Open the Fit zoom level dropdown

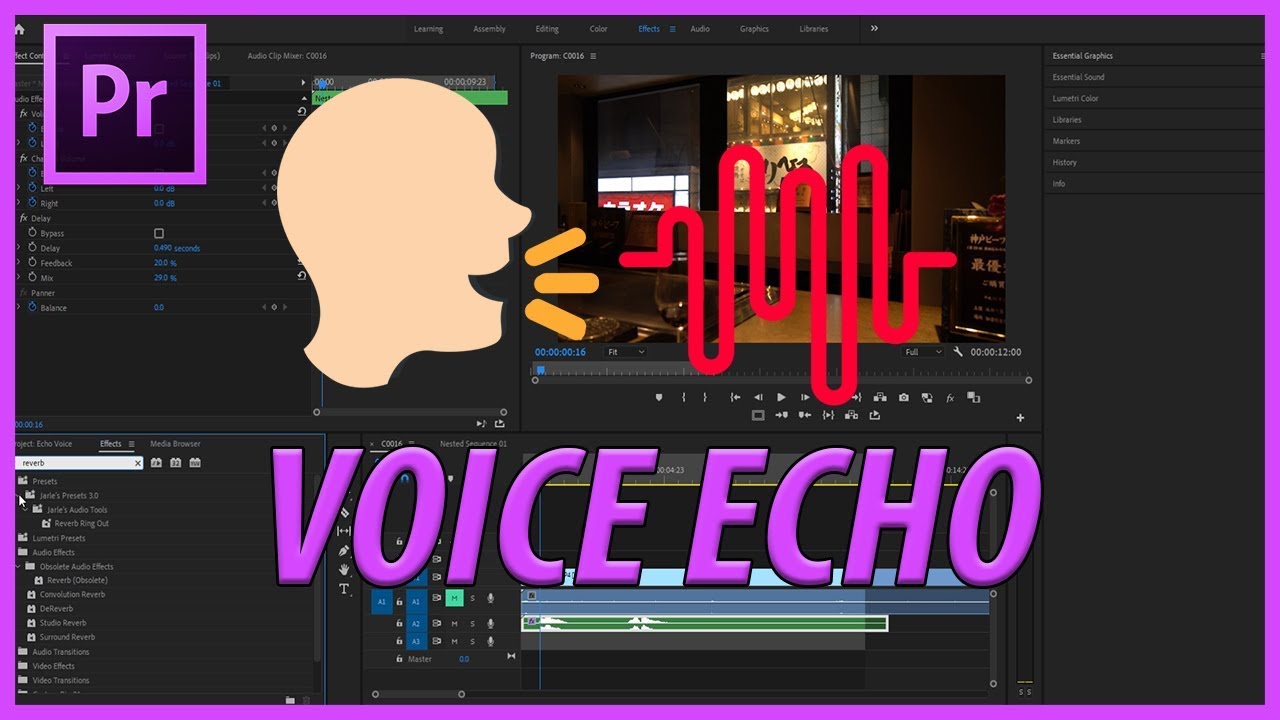tap(625, 351)
